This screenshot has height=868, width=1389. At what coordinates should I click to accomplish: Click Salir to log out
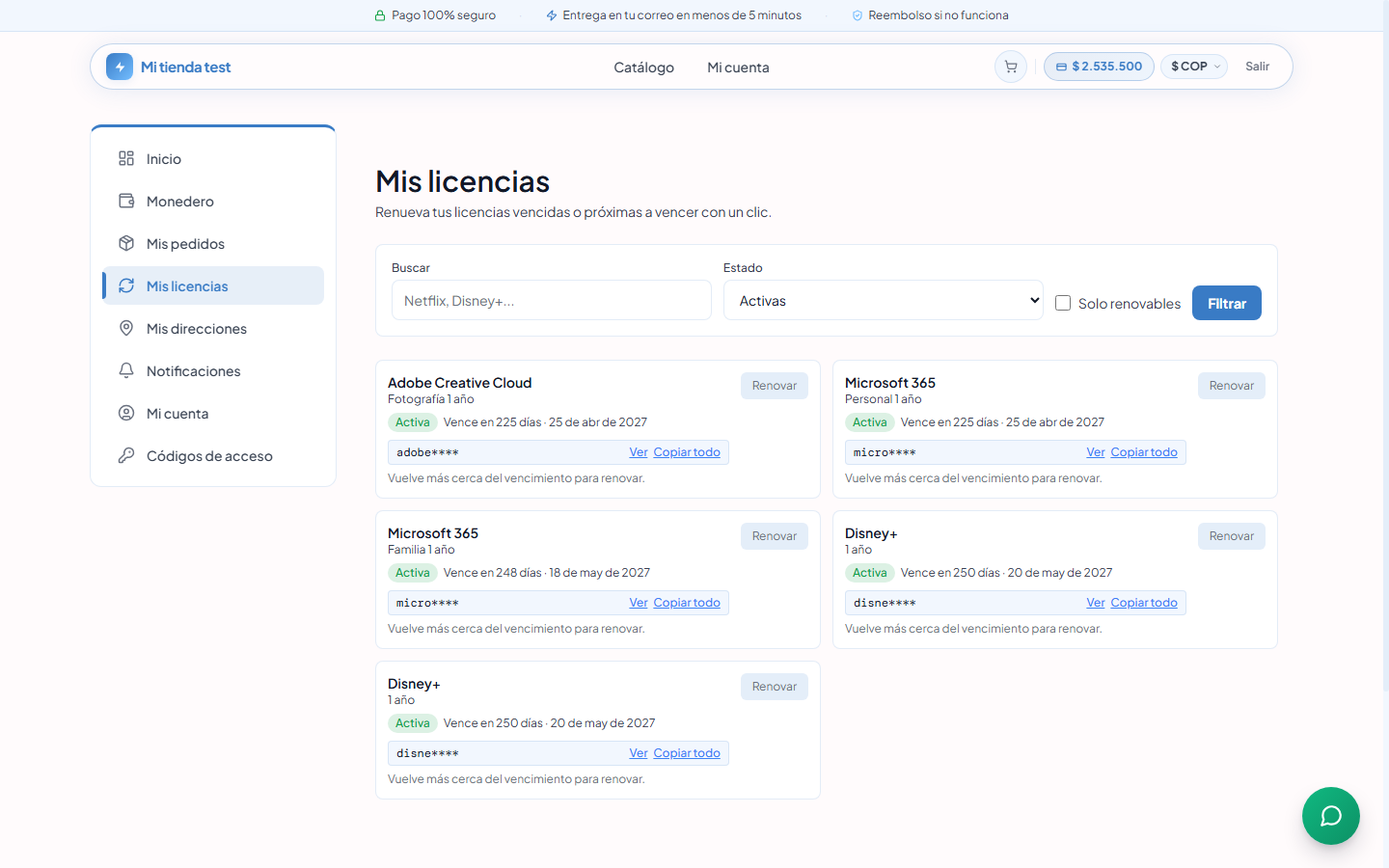(x=1257, y=67)
